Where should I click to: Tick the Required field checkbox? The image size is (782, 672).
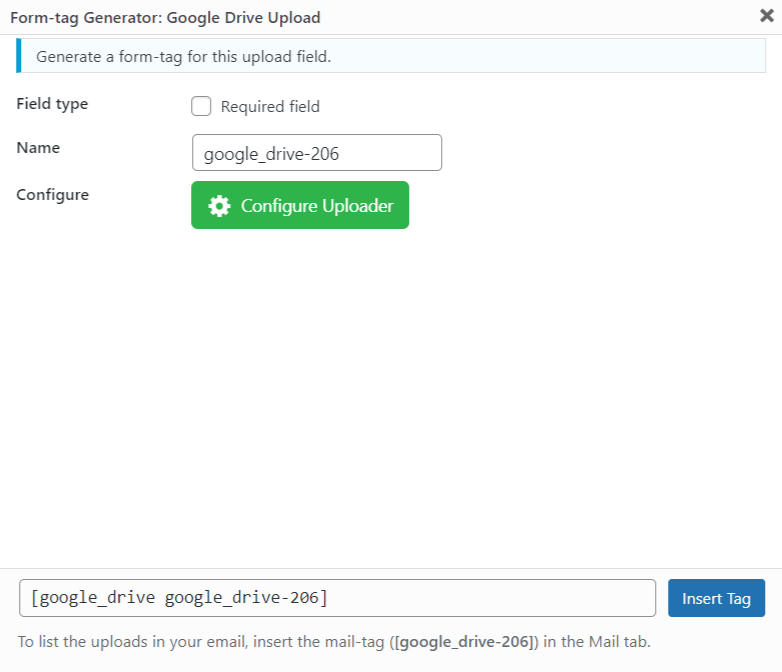pyautogui.click(x=201, y=106)
